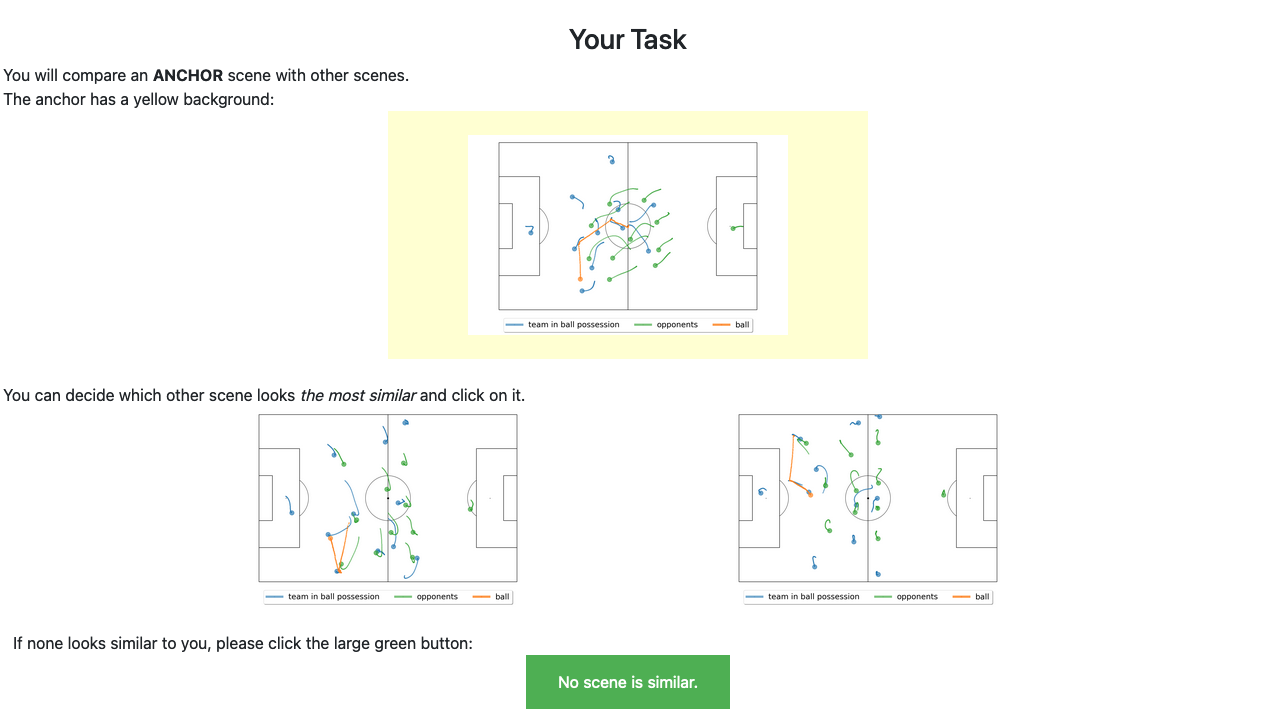The width and height of the screenshot is (1266, 720).
Task: Click "team in ball possession" legend in anchor
Action: click(x=573, y=325)
